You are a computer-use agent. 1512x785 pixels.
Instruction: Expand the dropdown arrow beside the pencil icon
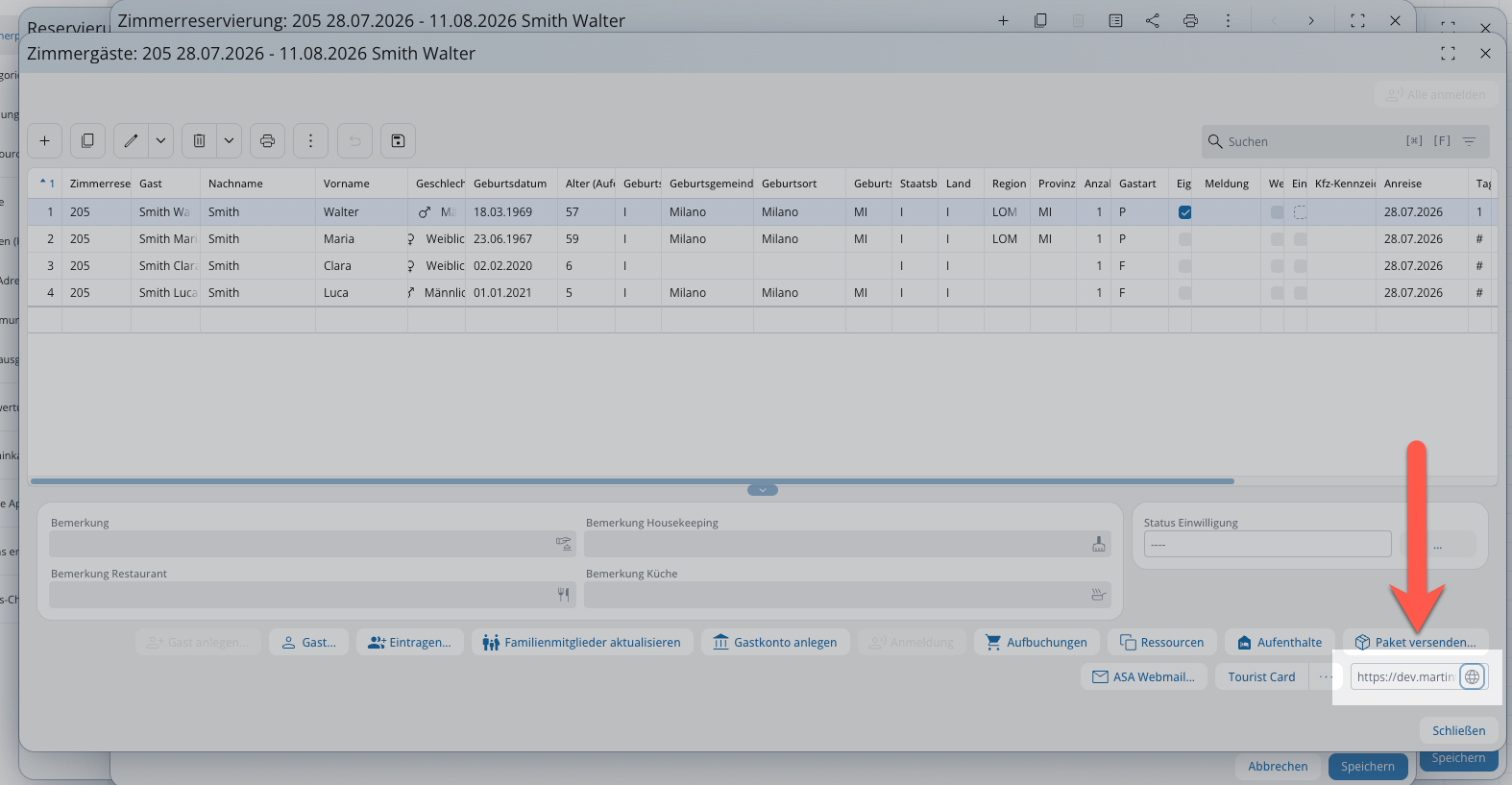(160, 141)
